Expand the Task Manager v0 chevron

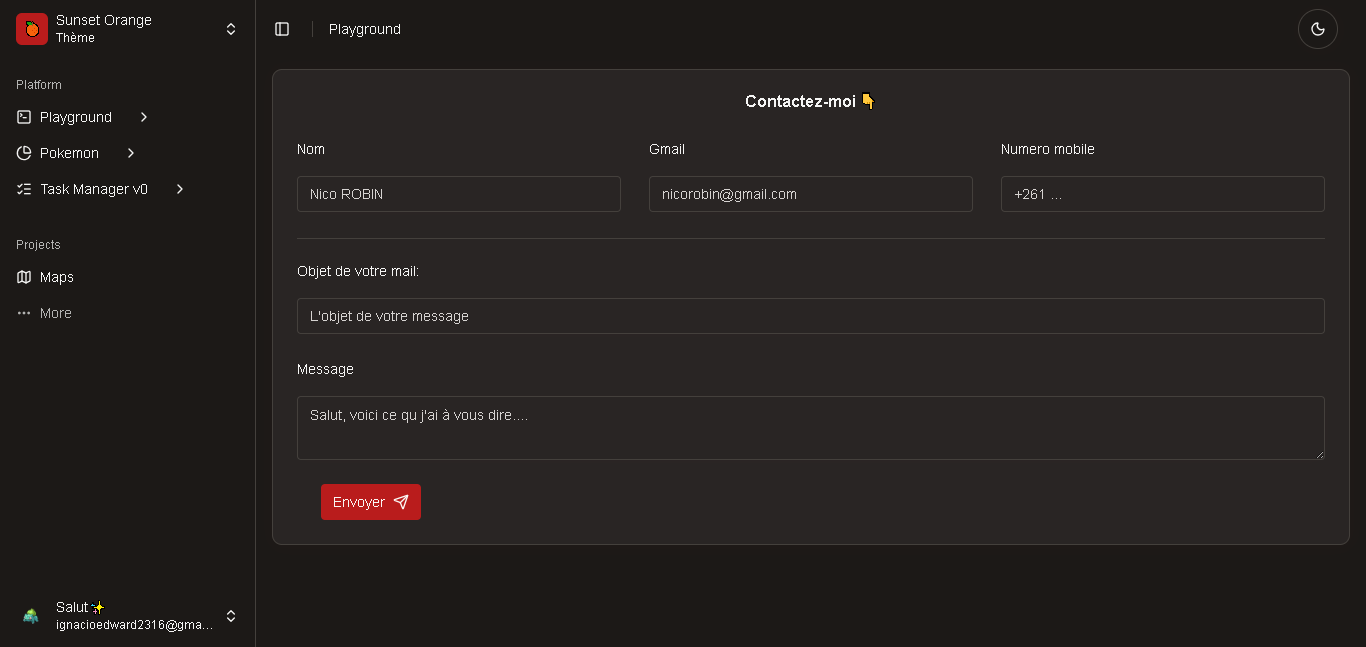point(180,189)
